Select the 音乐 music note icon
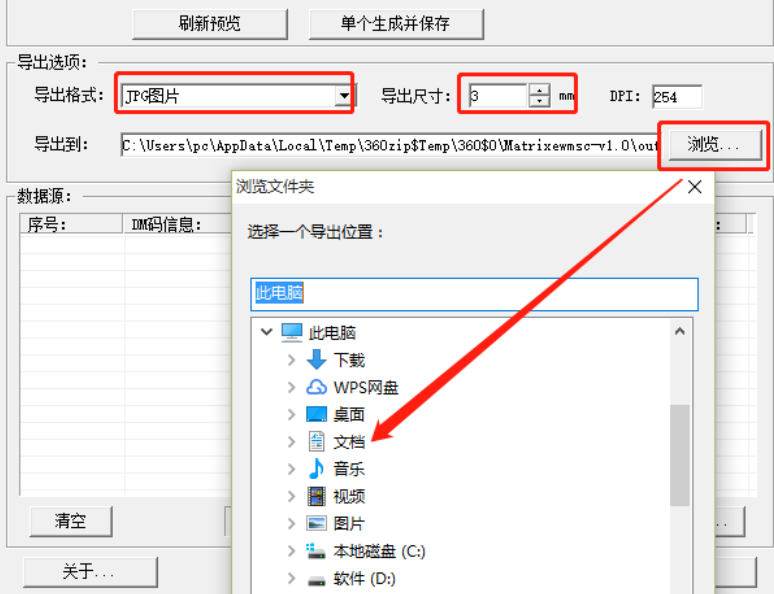Screen dimensions: 774x594 316,469
